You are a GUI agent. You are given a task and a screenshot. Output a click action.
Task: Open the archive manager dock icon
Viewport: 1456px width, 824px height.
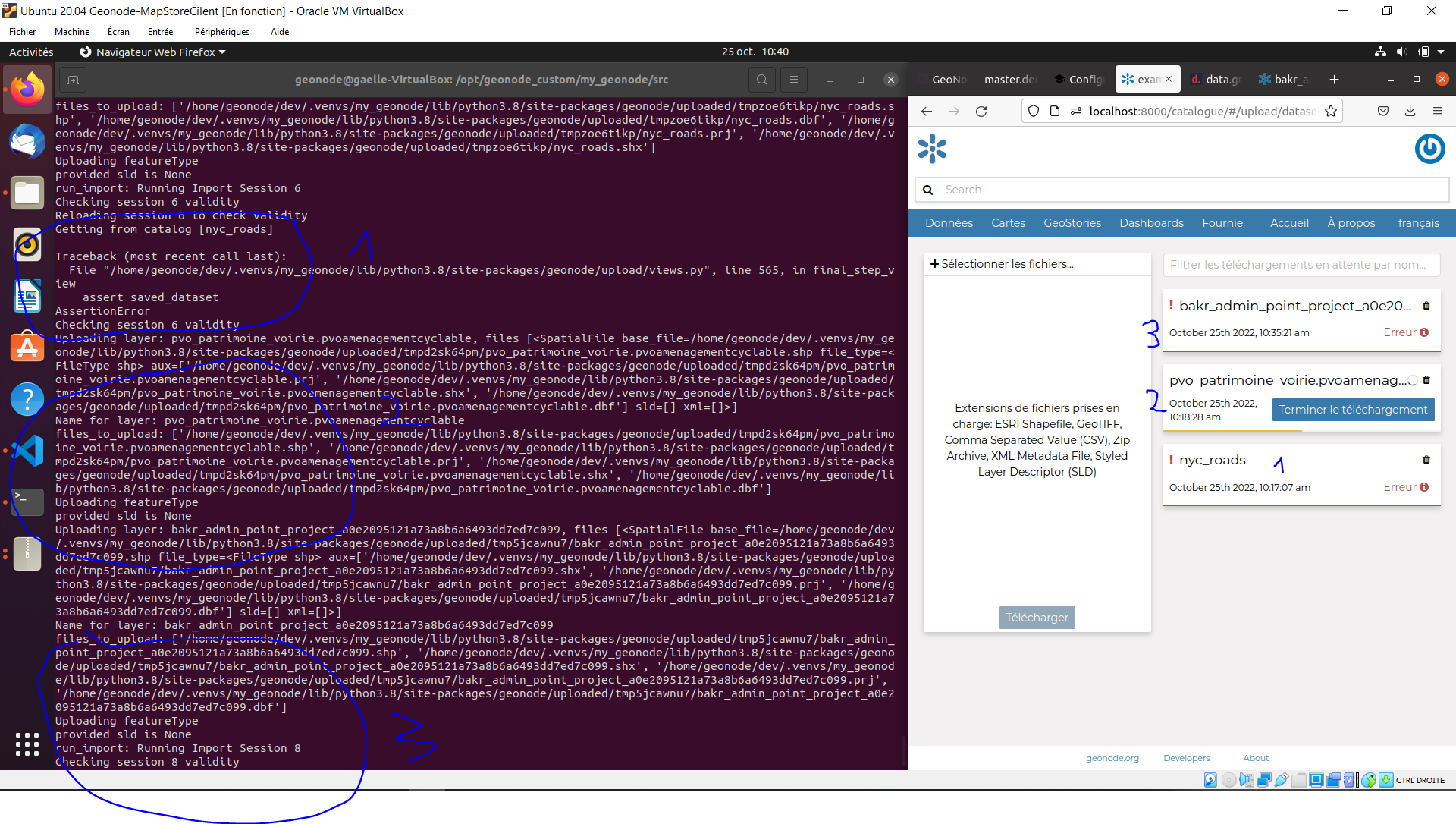27,554
